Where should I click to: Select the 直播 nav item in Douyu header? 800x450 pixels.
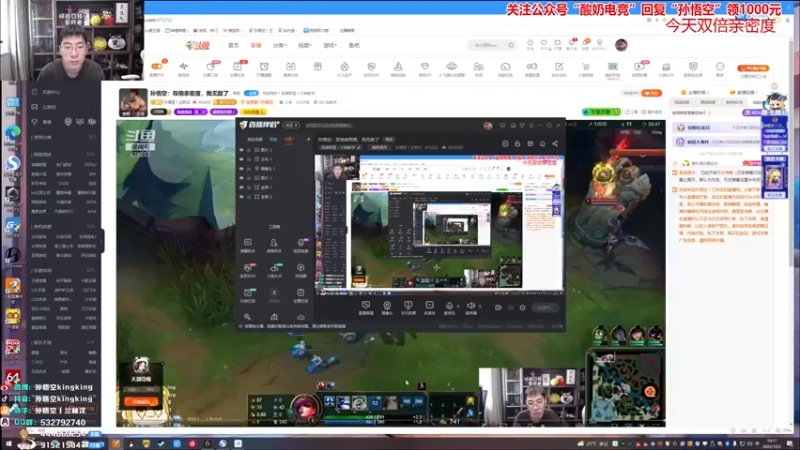(x=256, y=45)
